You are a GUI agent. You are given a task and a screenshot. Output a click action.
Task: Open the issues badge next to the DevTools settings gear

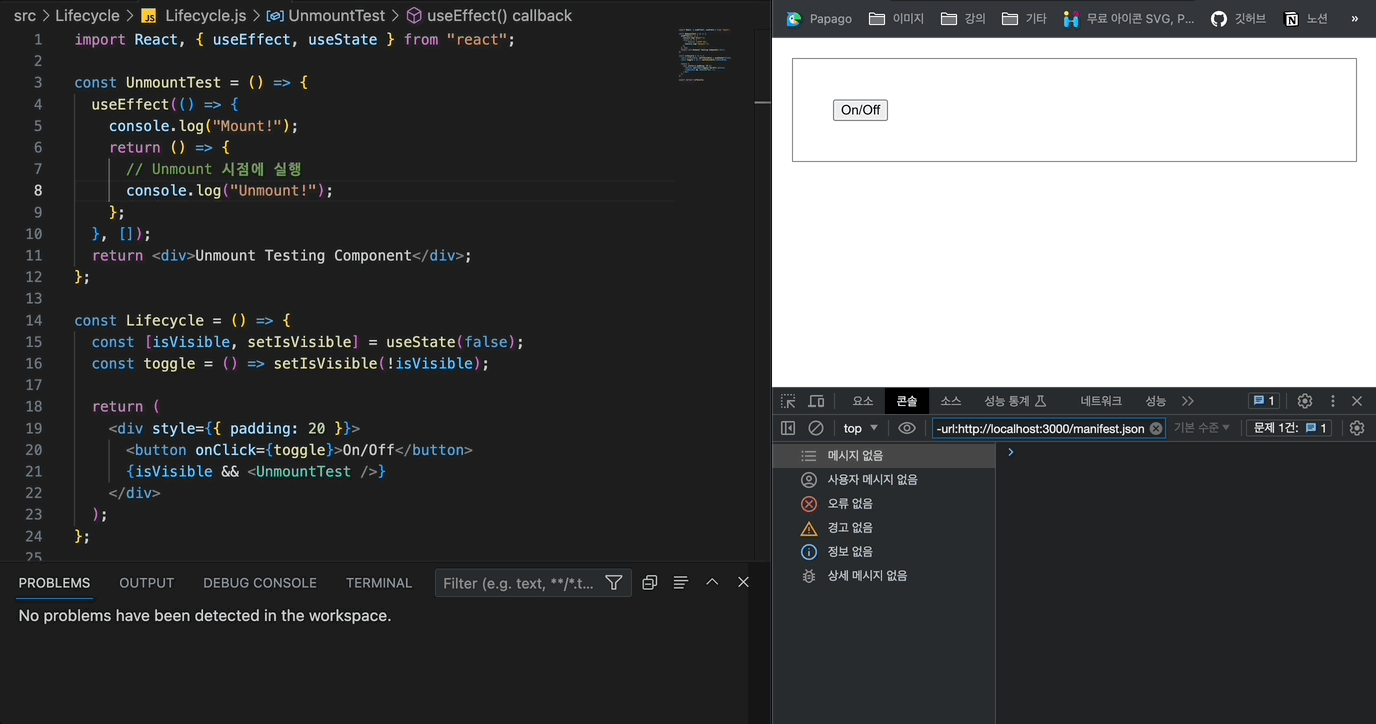[1263, 401]
